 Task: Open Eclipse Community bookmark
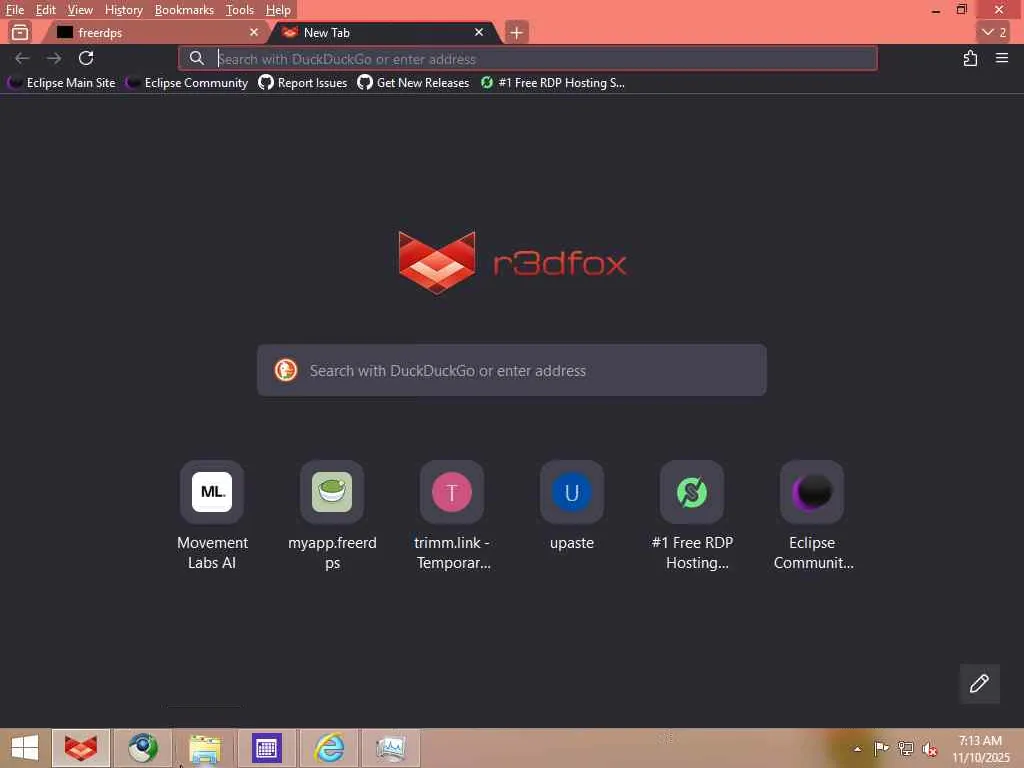pyautogui.click(x=187, y=83)
